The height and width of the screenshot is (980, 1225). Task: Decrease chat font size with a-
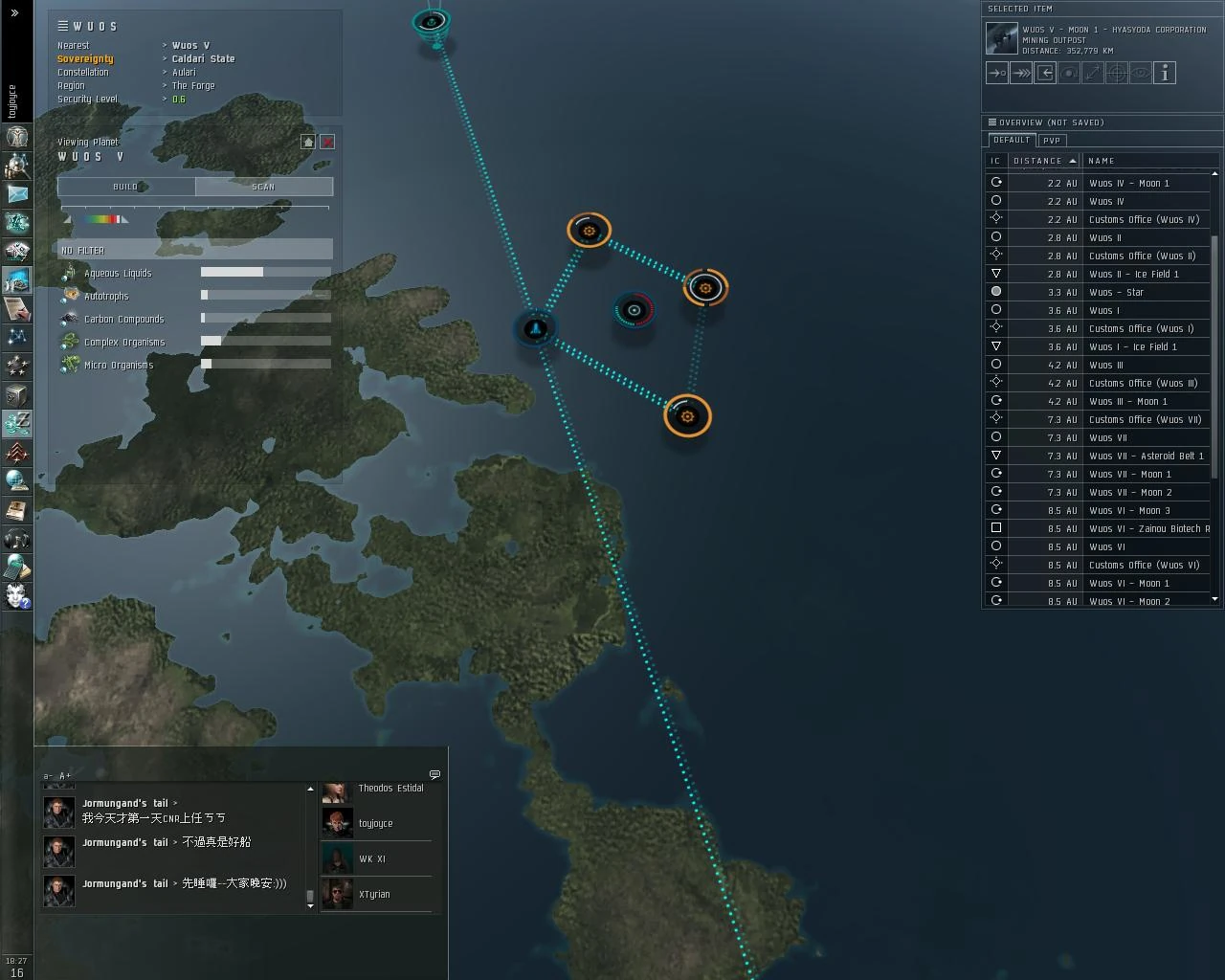[48, 776]
